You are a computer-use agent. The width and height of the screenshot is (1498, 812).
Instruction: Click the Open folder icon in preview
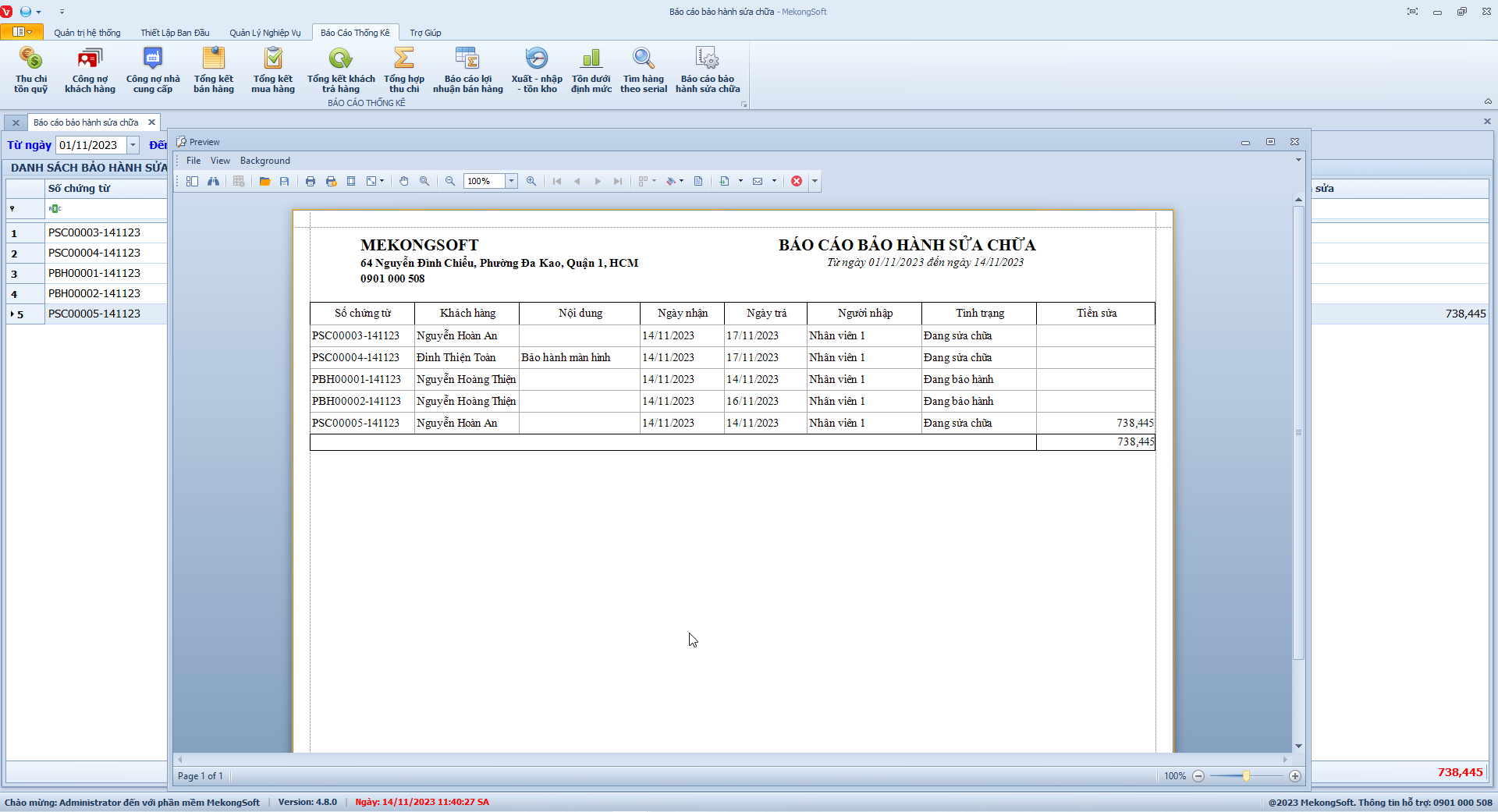pos(264,181)
